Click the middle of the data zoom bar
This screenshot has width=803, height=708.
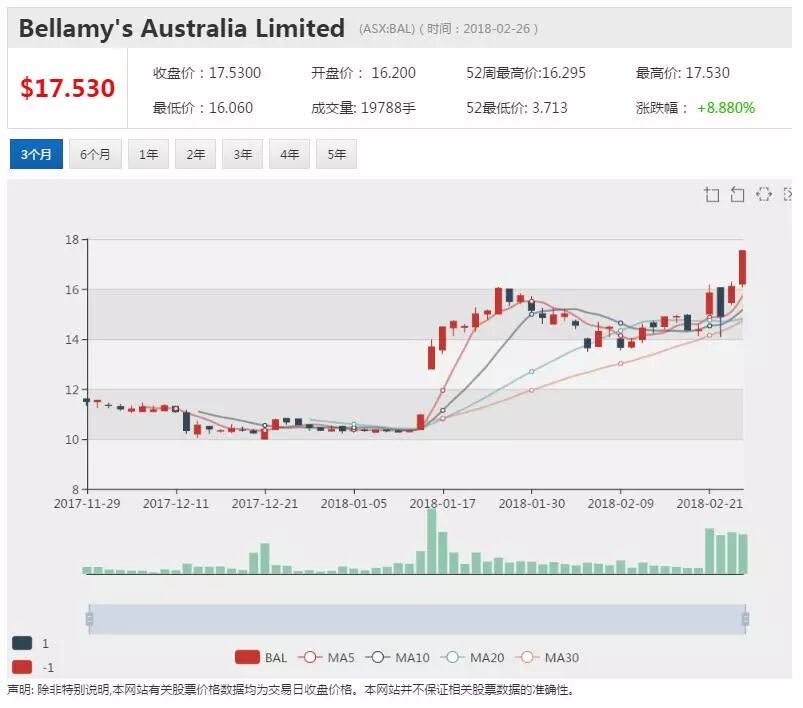[417, 619]
